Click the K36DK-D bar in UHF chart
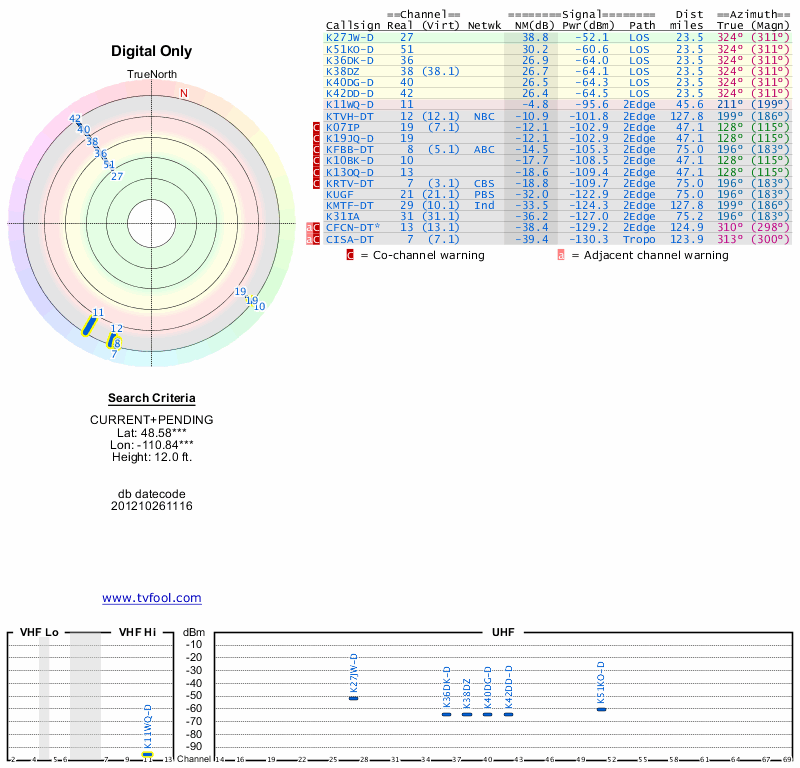Viewport: 800px width, 768px height. click(446, 714)
